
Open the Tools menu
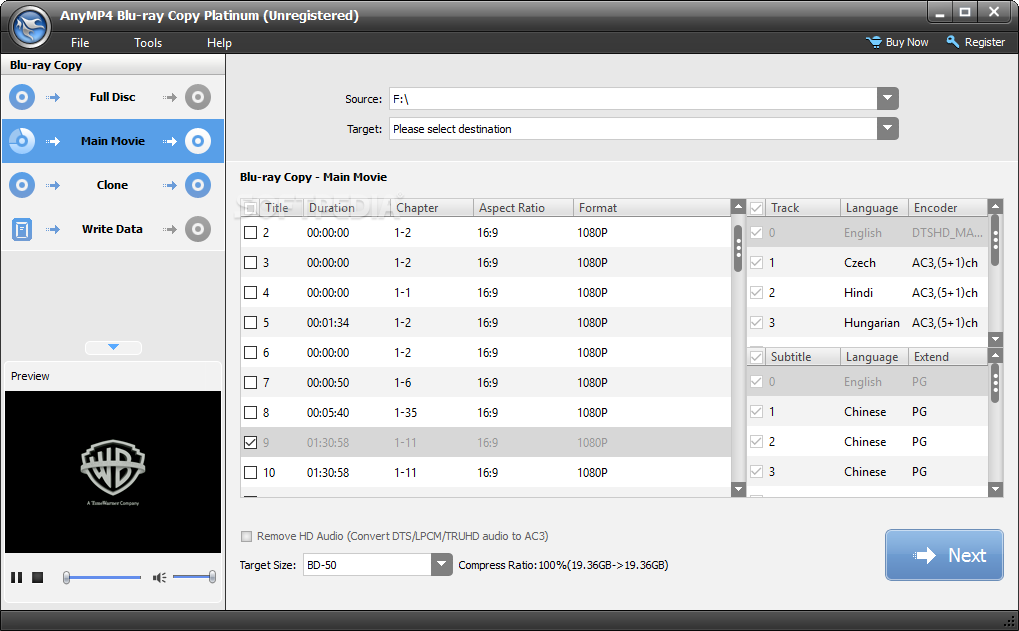[148, 43]
